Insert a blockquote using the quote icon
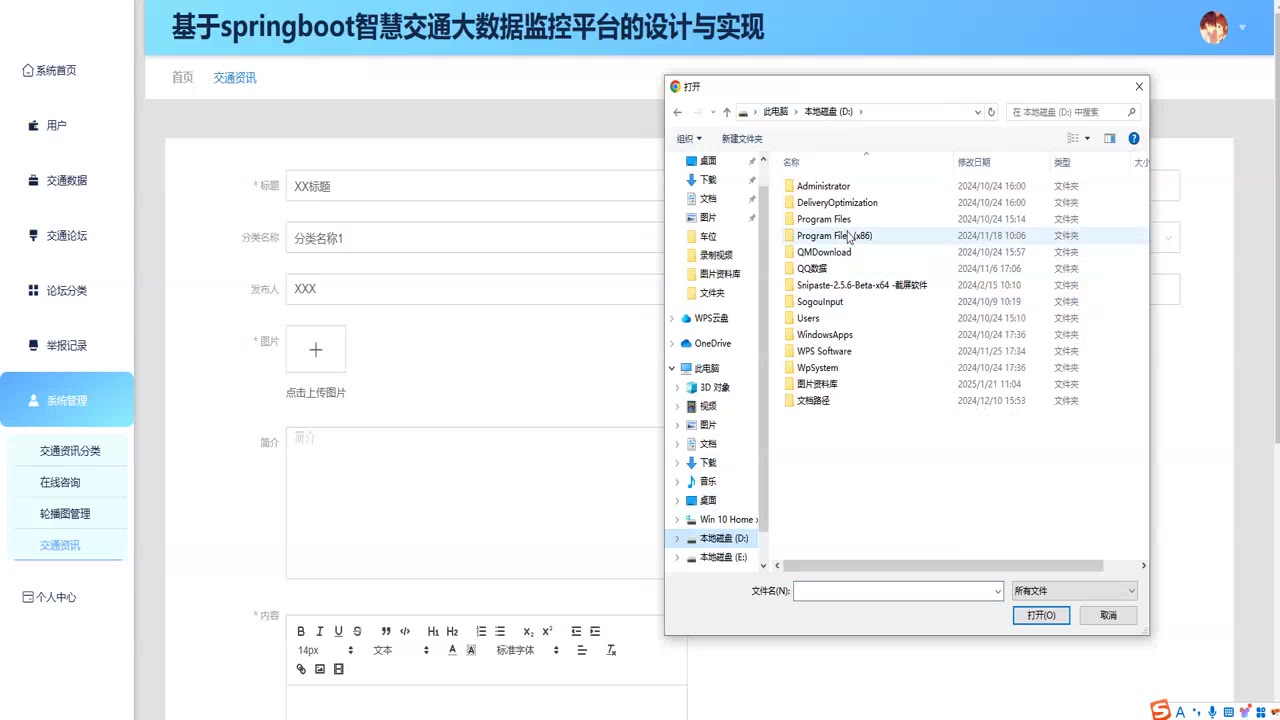The image size is (1280, 720). click(386, 631)
